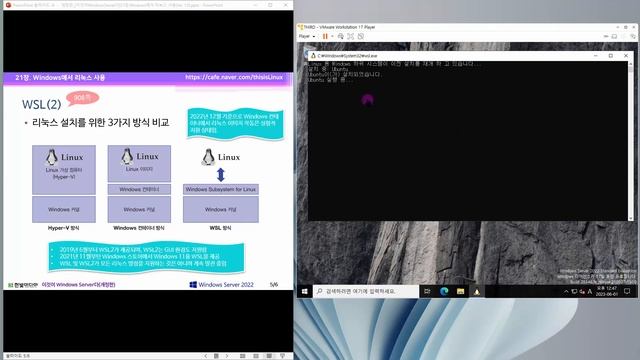This screenshot has width=640, height=360.
Task: Pause the virtual machine in VMware
Action: [x=325, y=36]
